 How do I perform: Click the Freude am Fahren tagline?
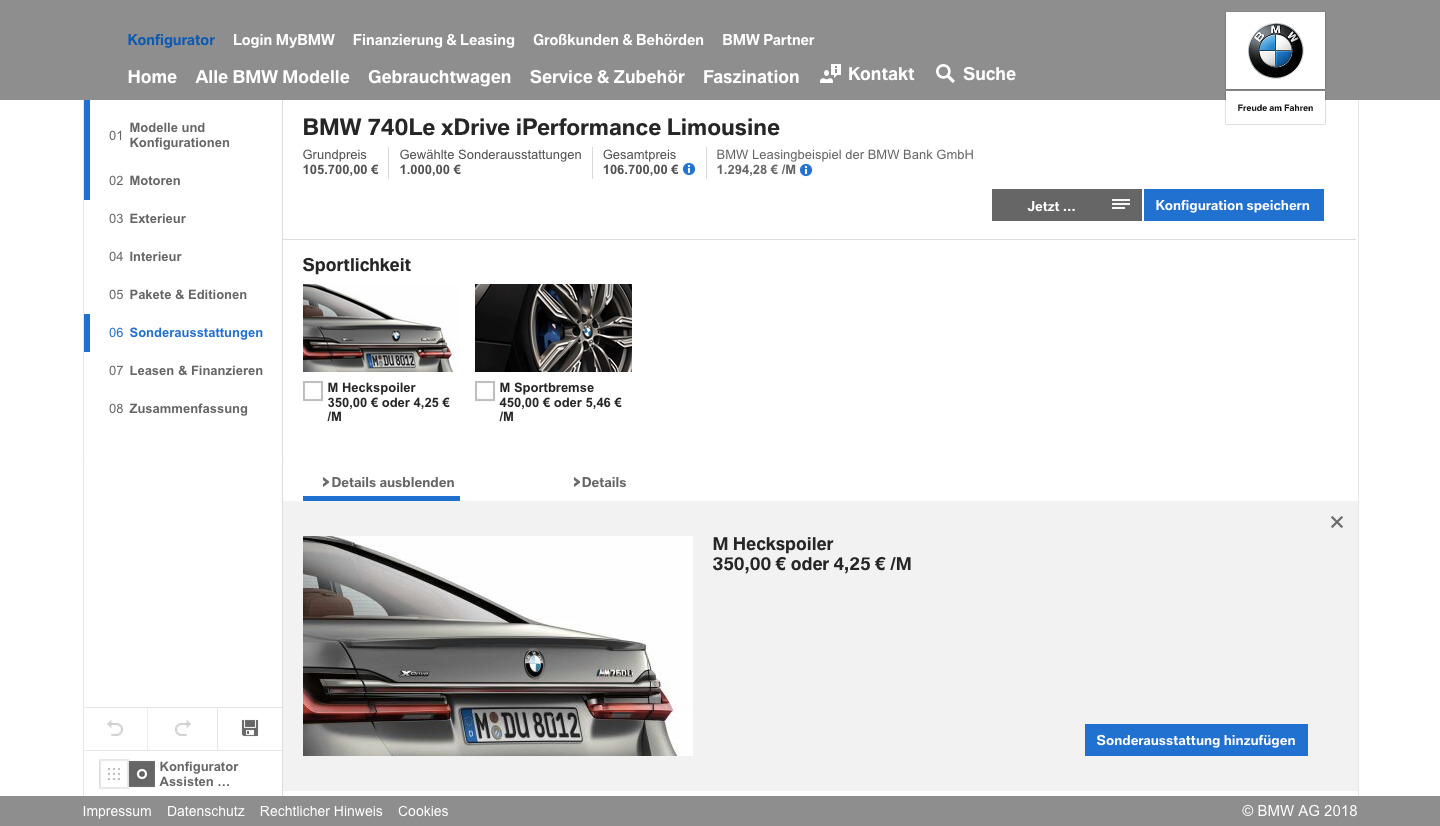[x=1275, y=108]
